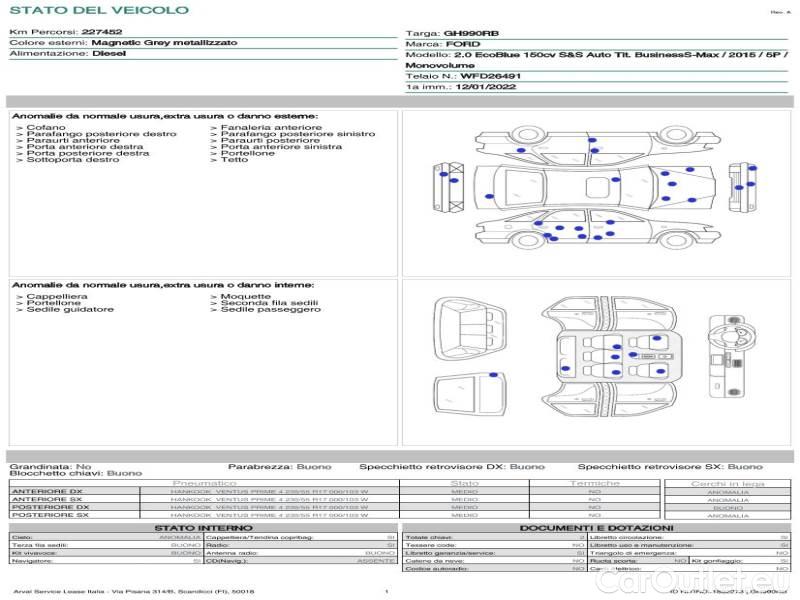This screenshot has height=600, width=800.
Task: Click Specchietto retrovisore DX: Buono
Action: point(452,467)
